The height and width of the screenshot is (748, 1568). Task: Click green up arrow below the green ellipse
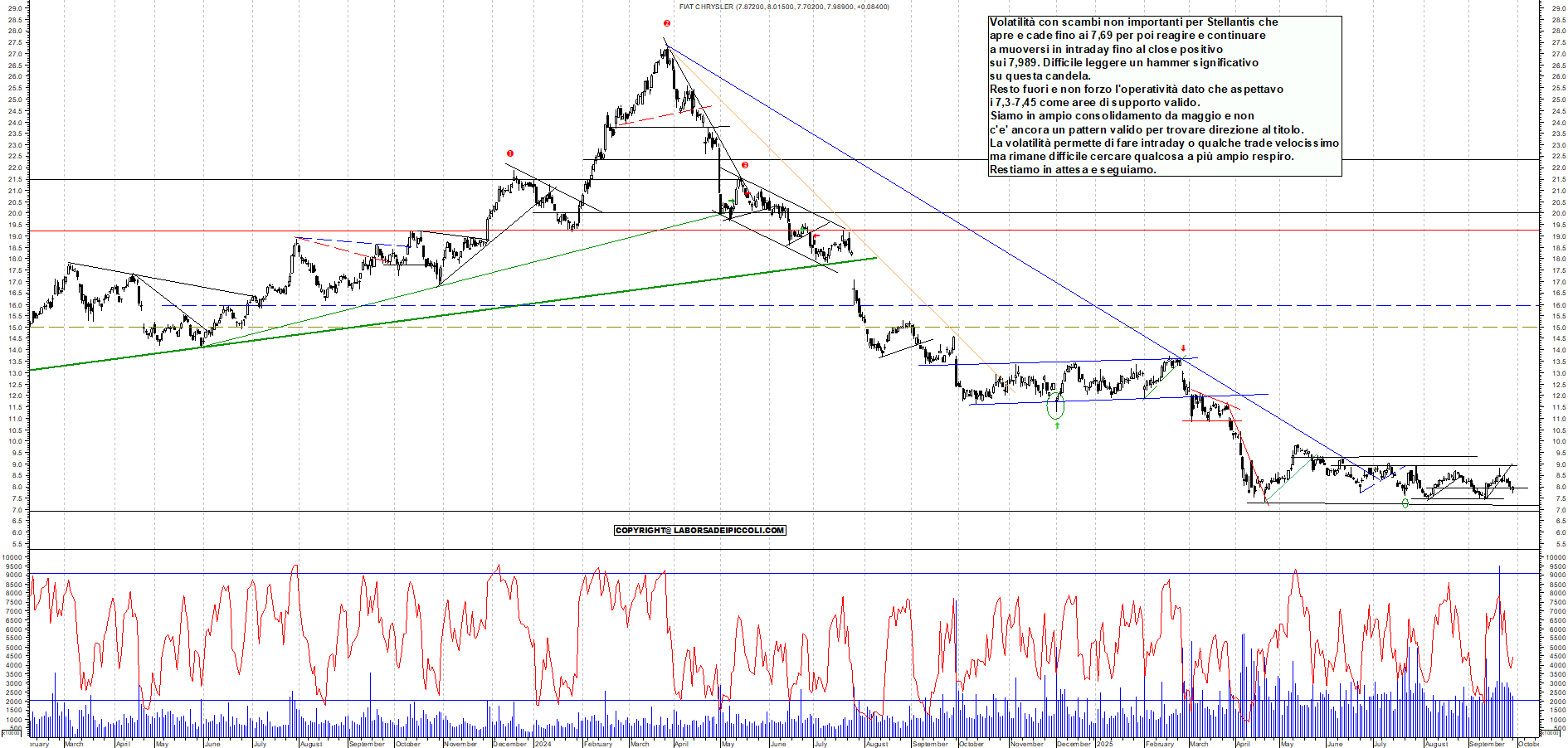click(1057, 425)
